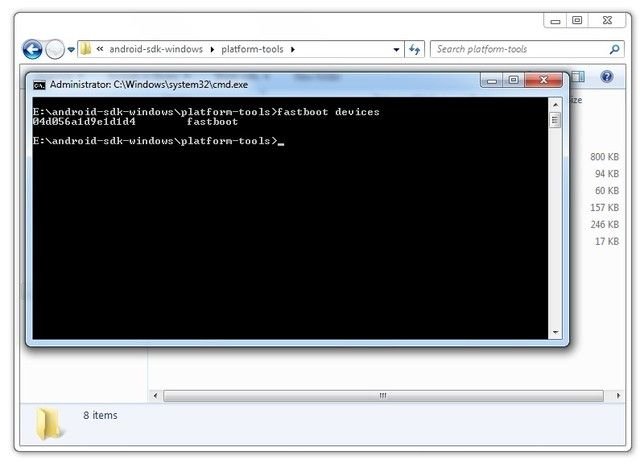Open Explorer Help question mark icon
Image resolution: width=640 pixels, height=468 pixels.
coord(607,76)
